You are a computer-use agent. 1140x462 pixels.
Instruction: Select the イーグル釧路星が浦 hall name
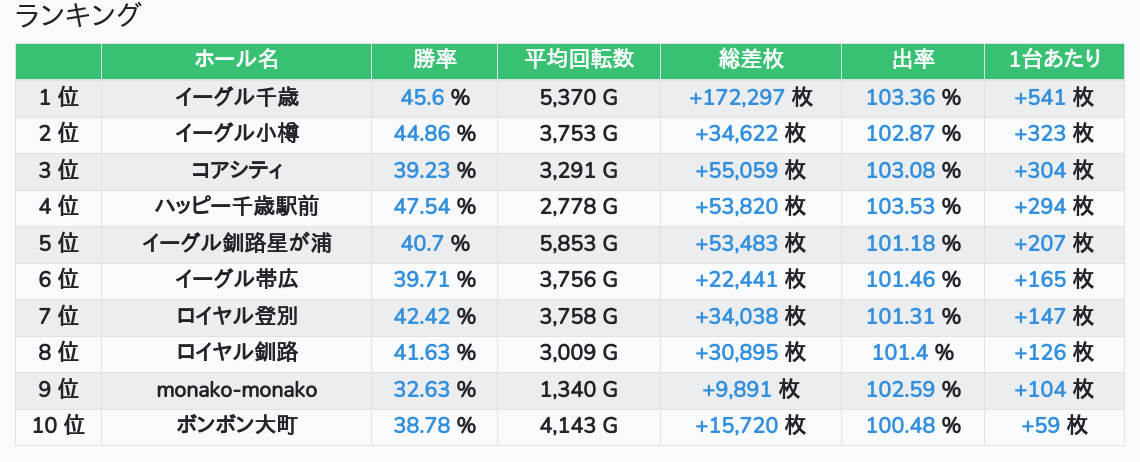point(236,243)
